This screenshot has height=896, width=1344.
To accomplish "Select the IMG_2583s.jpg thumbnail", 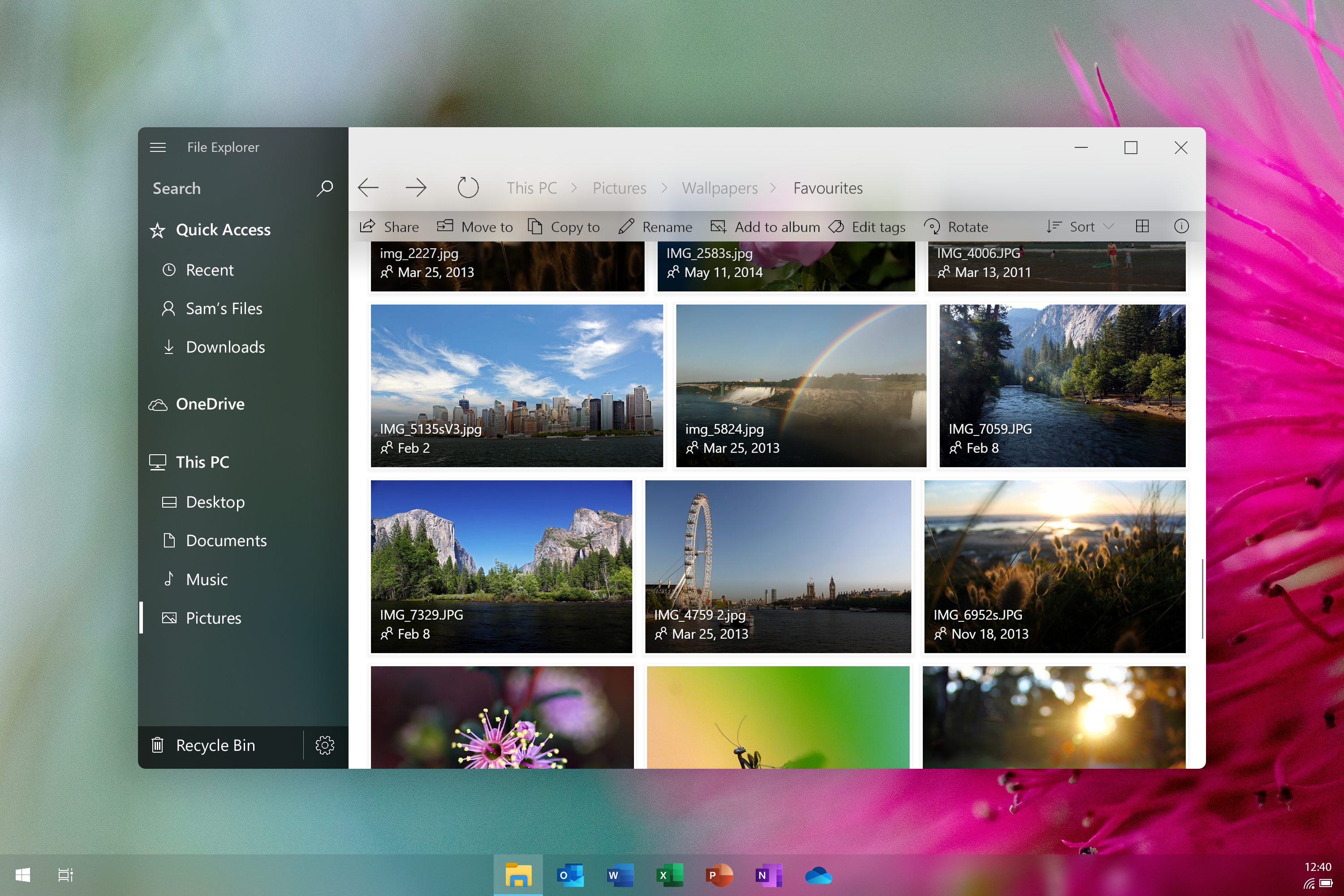I will coord(786,266).
